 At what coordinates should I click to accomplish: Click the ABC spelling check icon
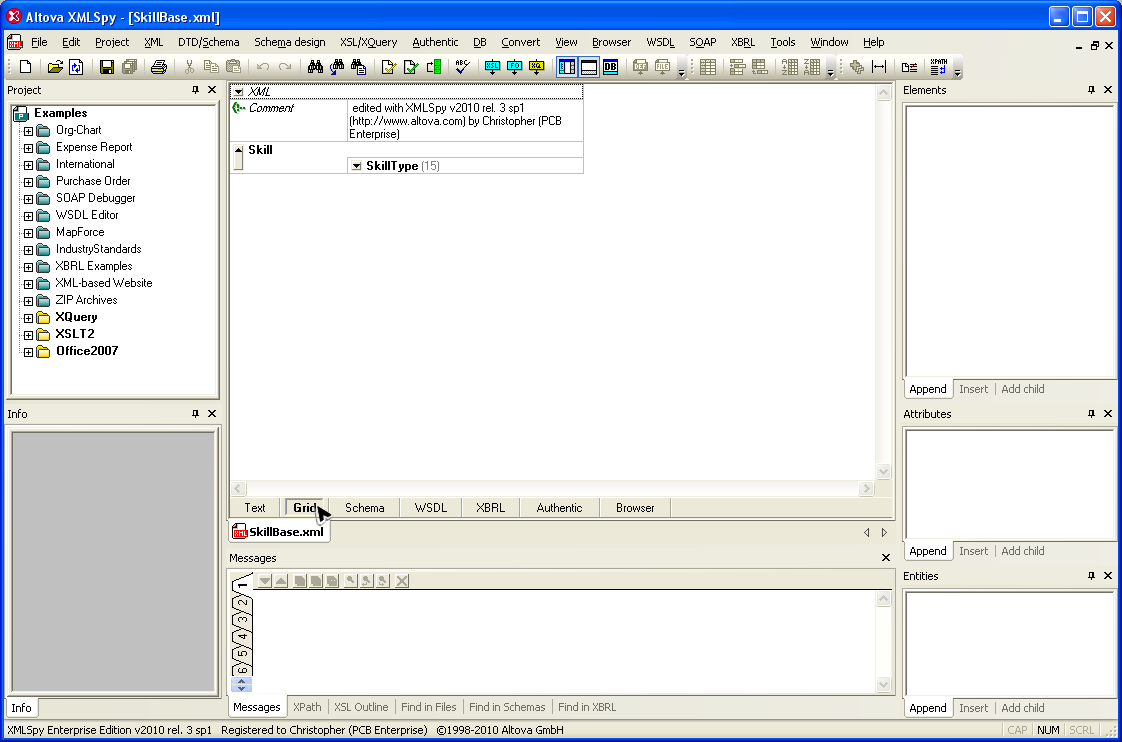click(x=462, y=67)
